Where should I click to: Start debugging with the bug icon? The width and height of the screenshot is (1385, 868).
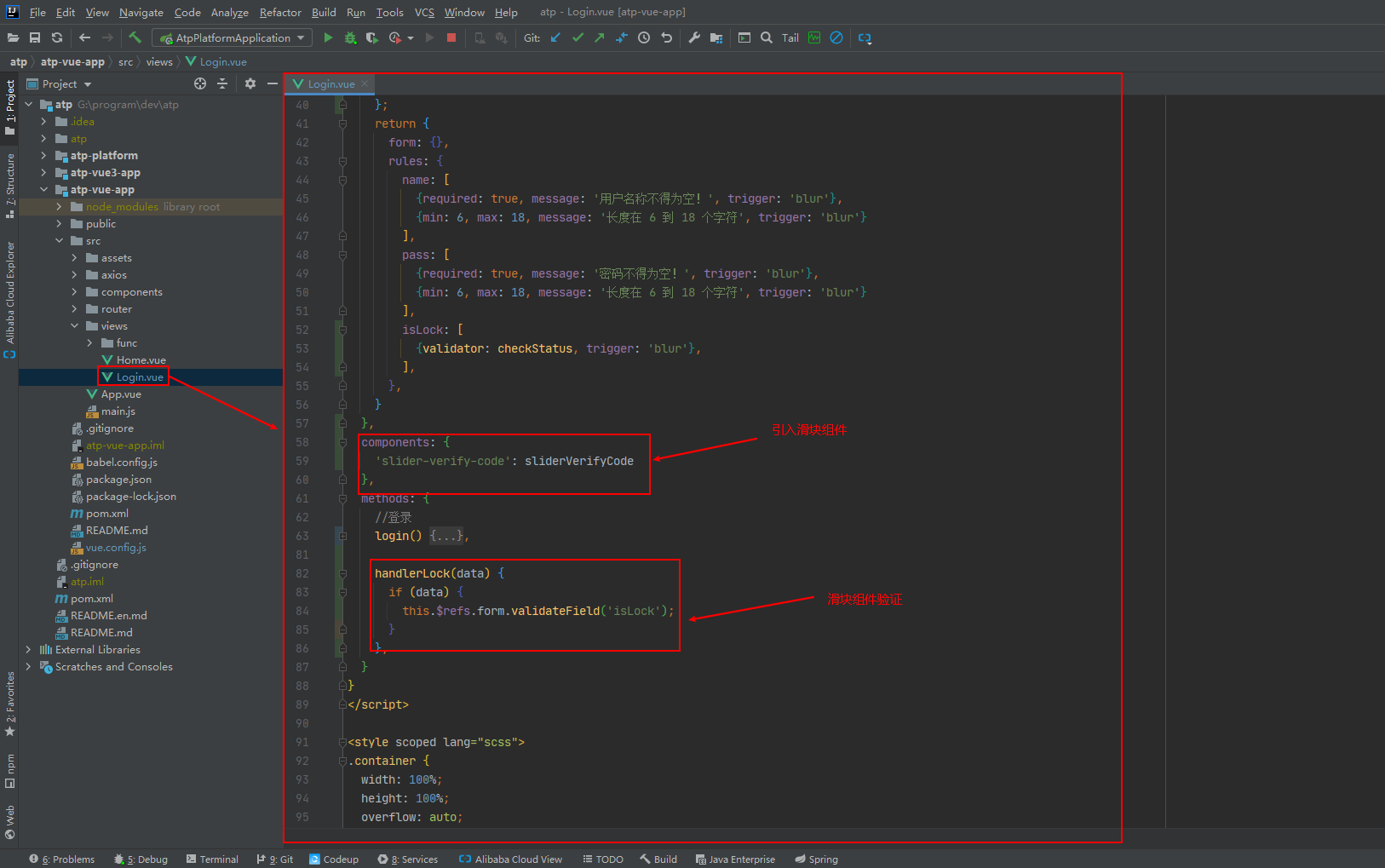350,37
